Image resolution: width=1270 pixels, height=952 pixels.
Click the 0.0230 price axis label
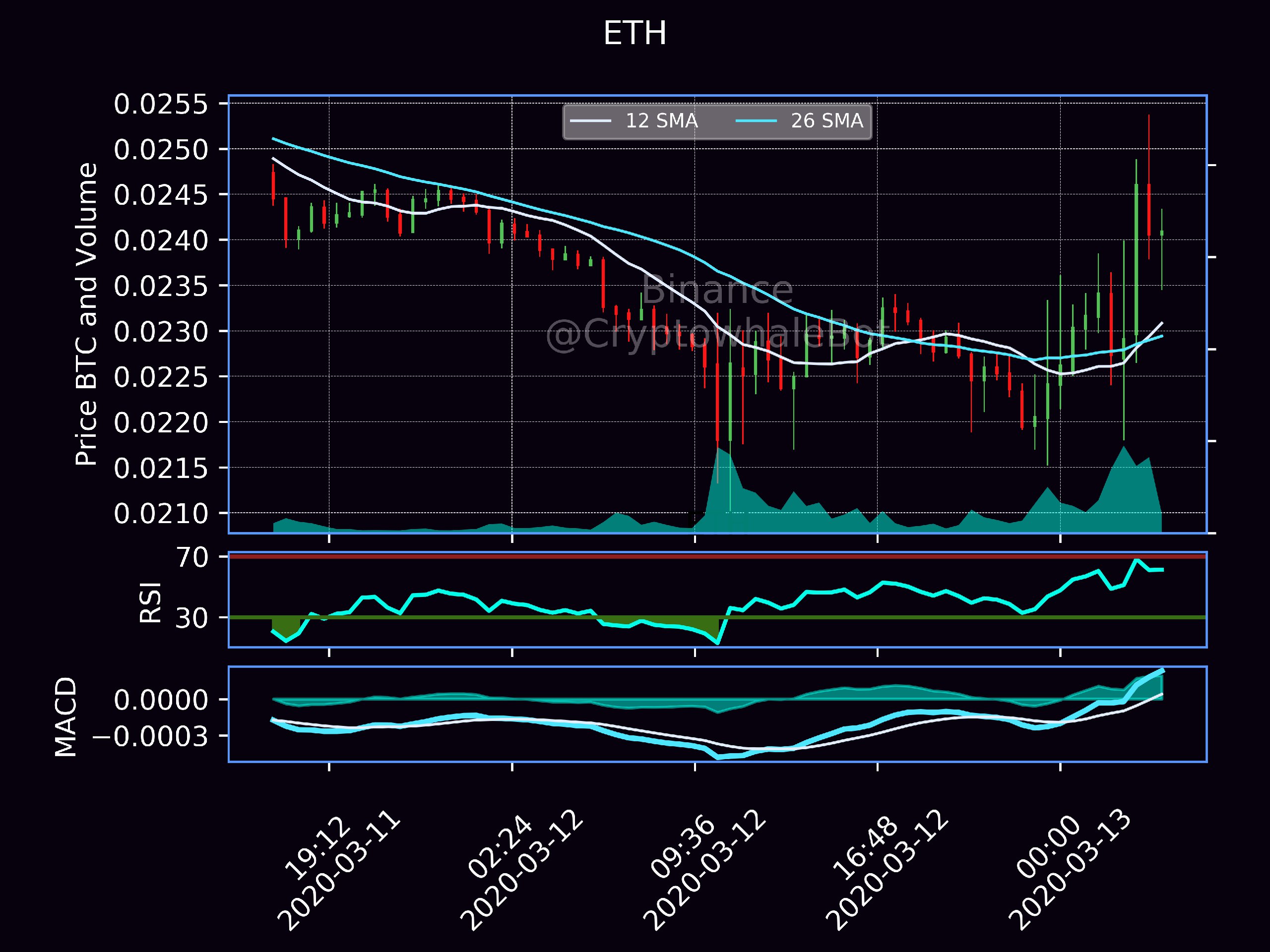(x=161, y=332)
